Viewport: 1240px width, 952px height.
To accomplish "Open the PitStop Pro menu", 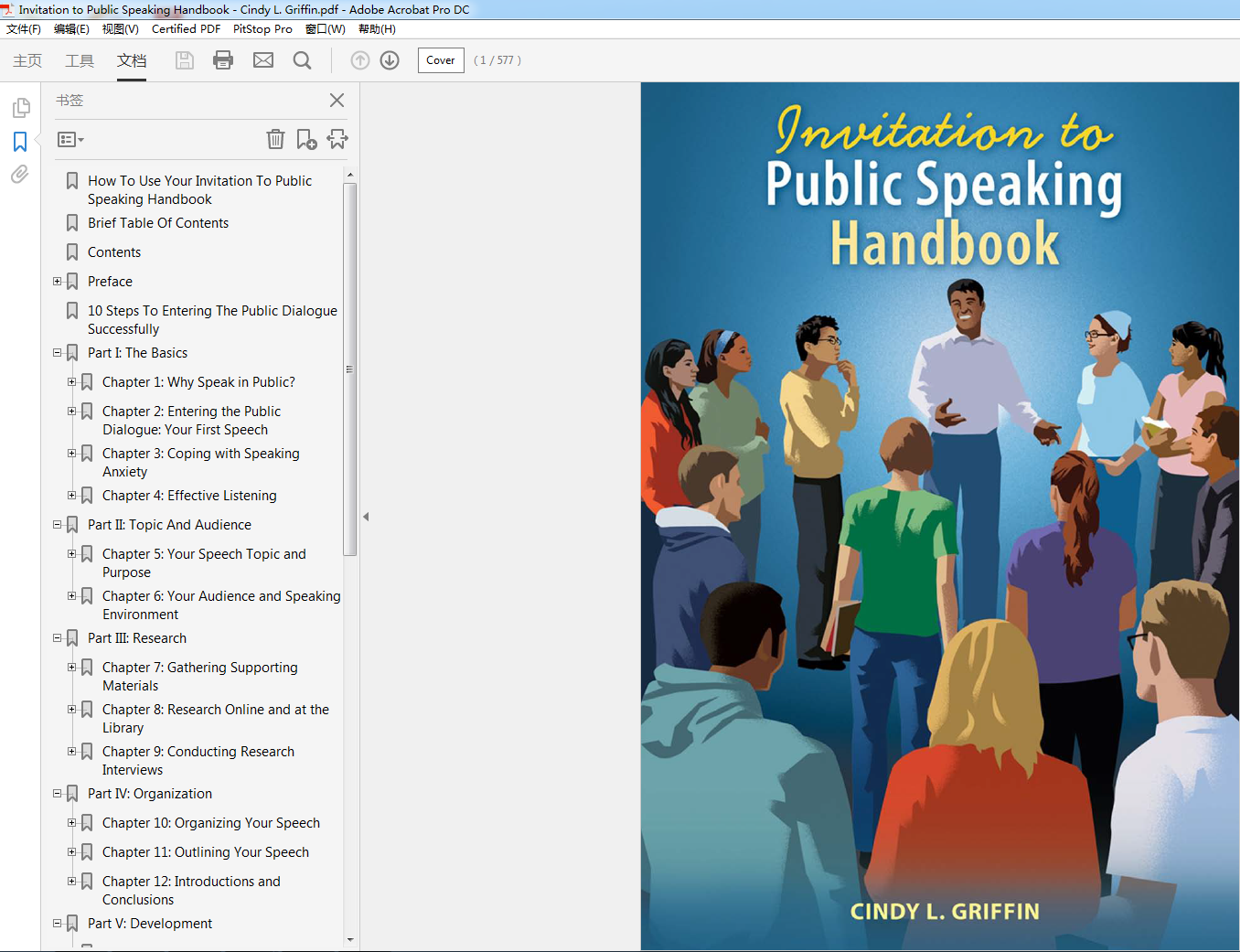I will pos(262,29).
